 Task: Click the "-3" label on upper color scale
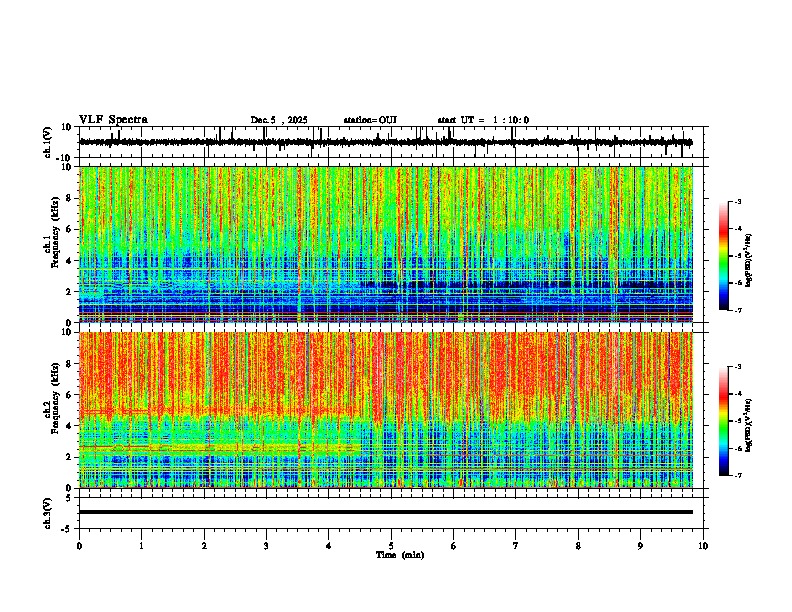737,202
